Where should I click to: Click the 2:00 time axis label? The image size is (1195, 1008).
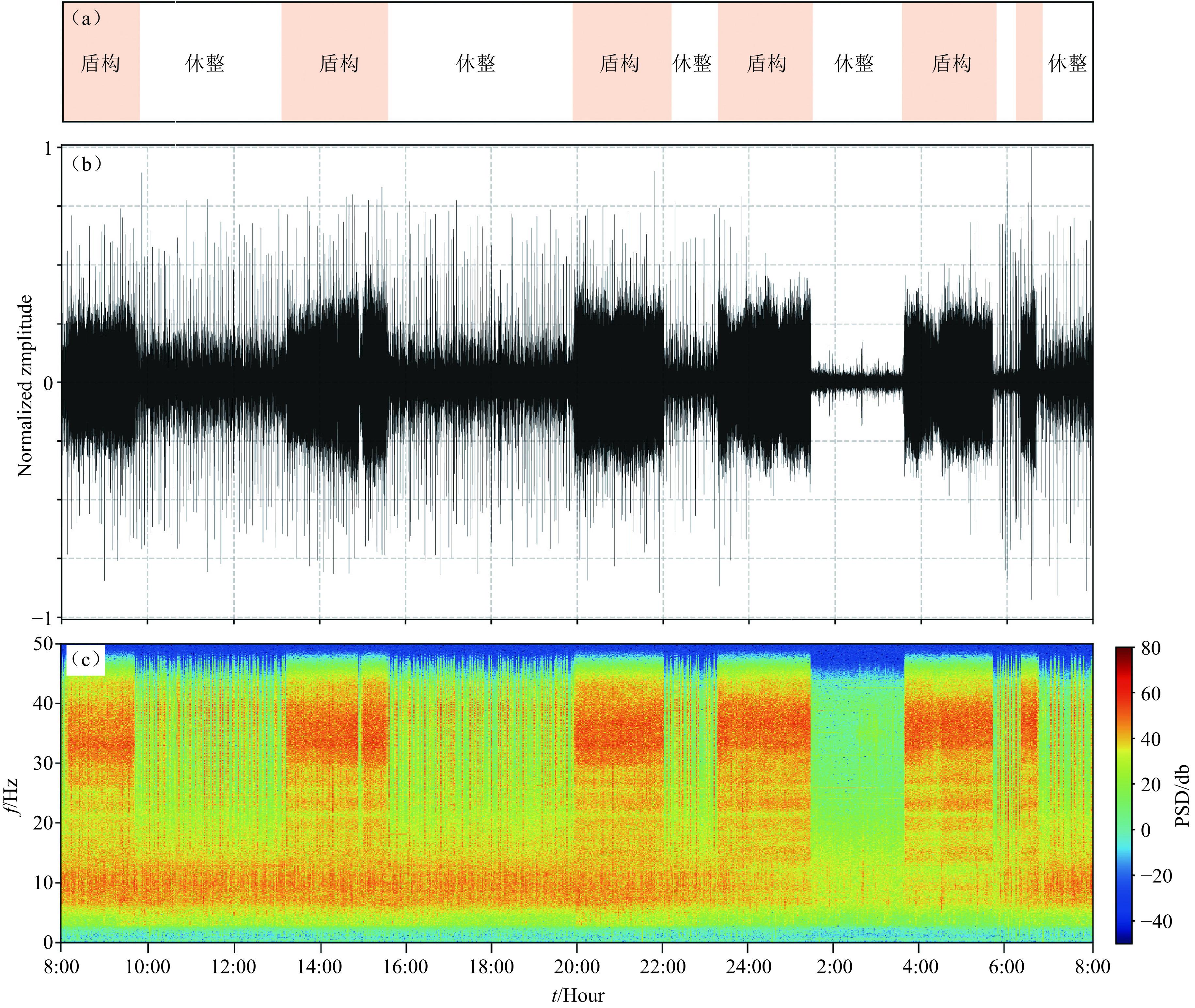coord(834,967)
